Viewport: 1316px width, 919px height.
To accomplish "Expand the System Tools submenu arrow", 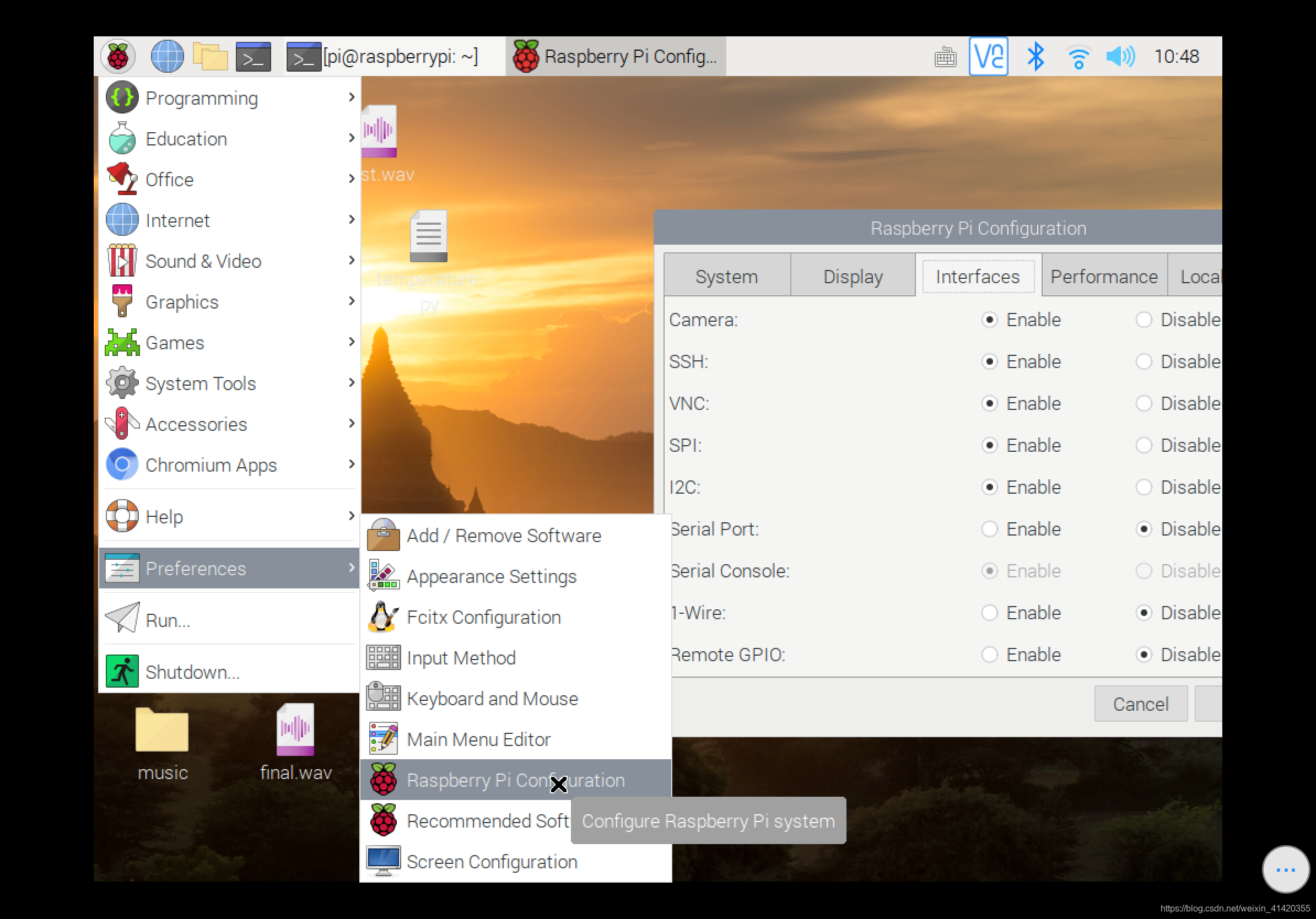I will click(x=352, y=383).
